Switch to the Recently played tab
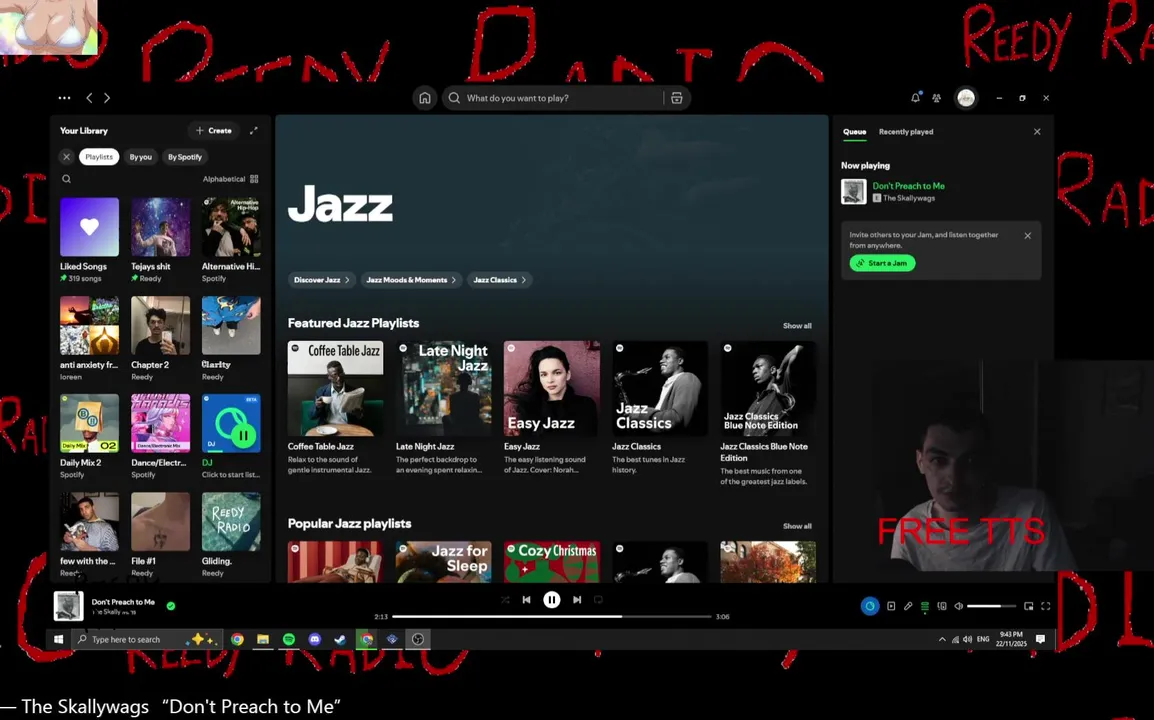 [906, 132]
